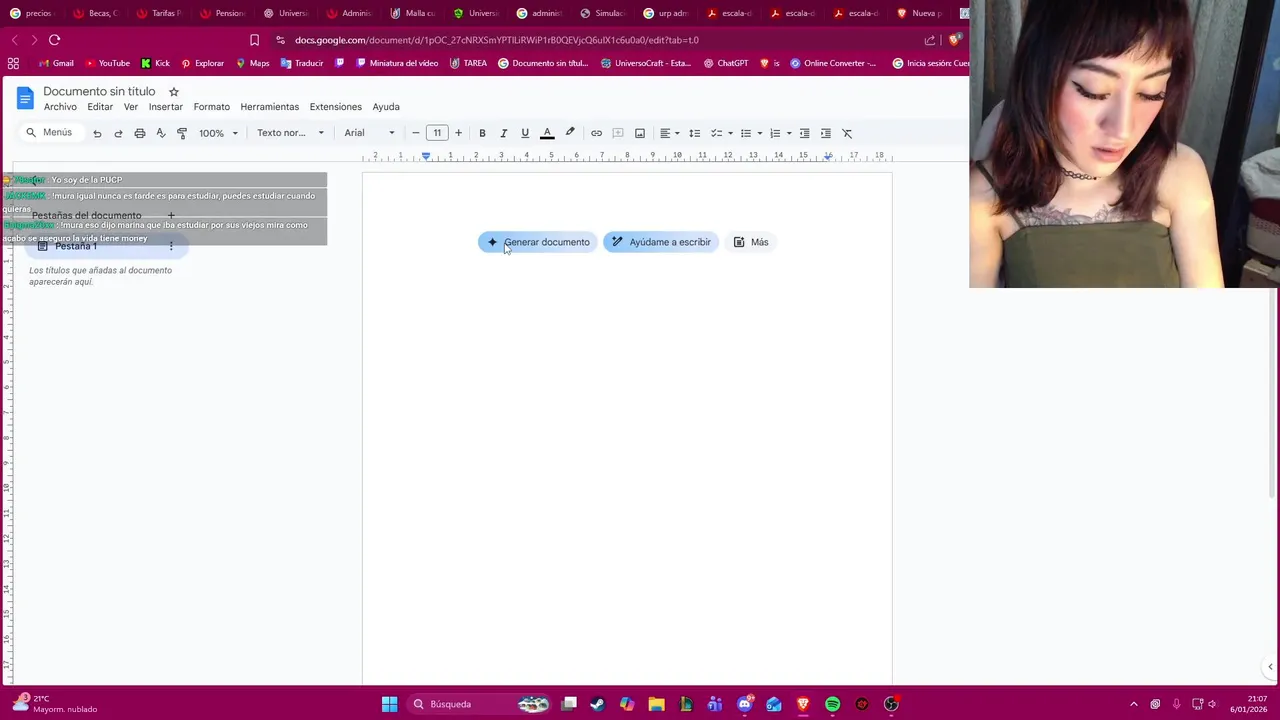This screenshot has height=720, width=1280.
Task: Insert an image using the picture icon
Action: (x=640, y=133)
